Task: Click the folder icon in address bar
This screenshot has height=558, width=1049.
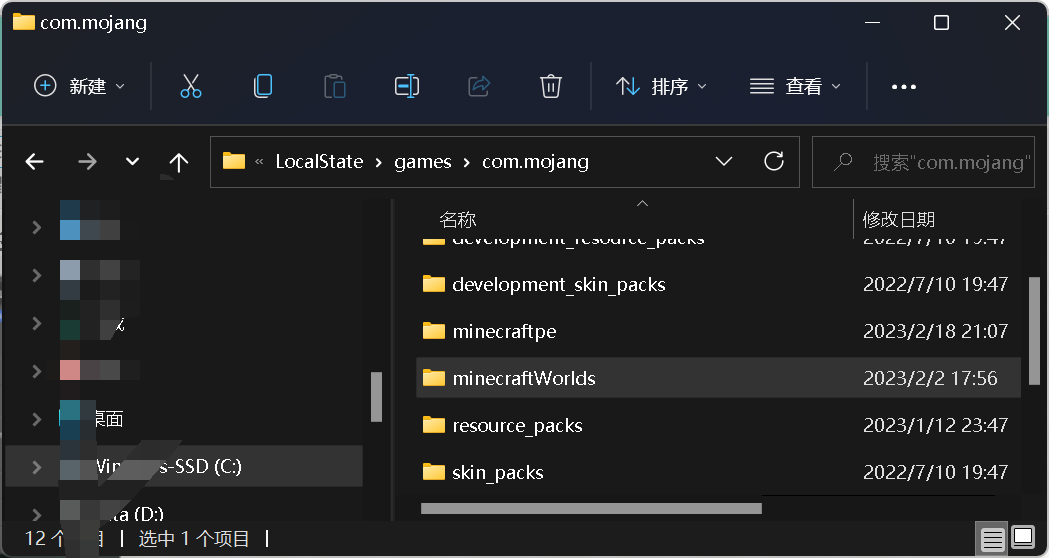Action: coord(233,161)
